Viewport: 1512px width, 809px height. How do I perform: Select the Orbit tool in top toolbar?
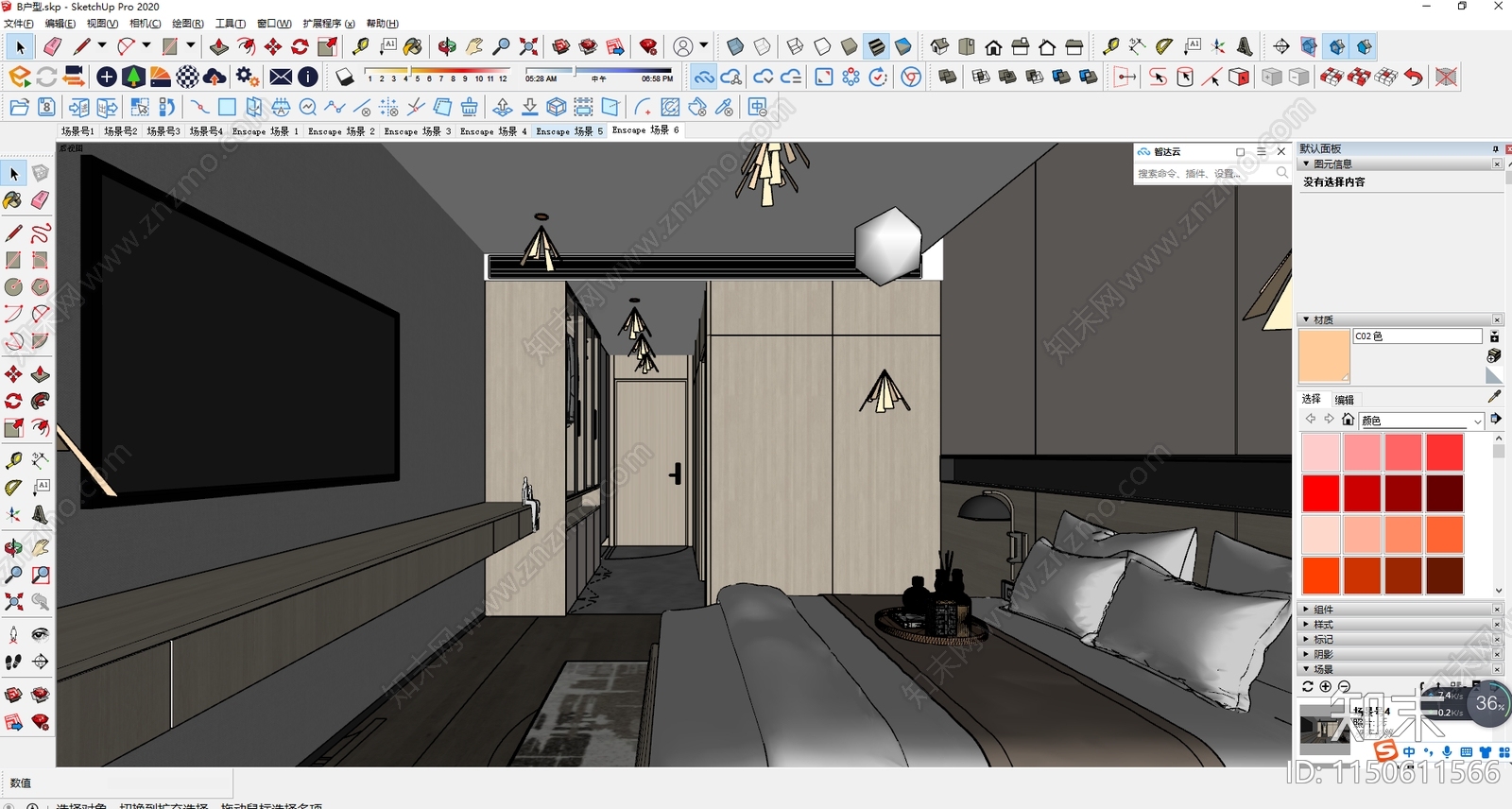447,46
